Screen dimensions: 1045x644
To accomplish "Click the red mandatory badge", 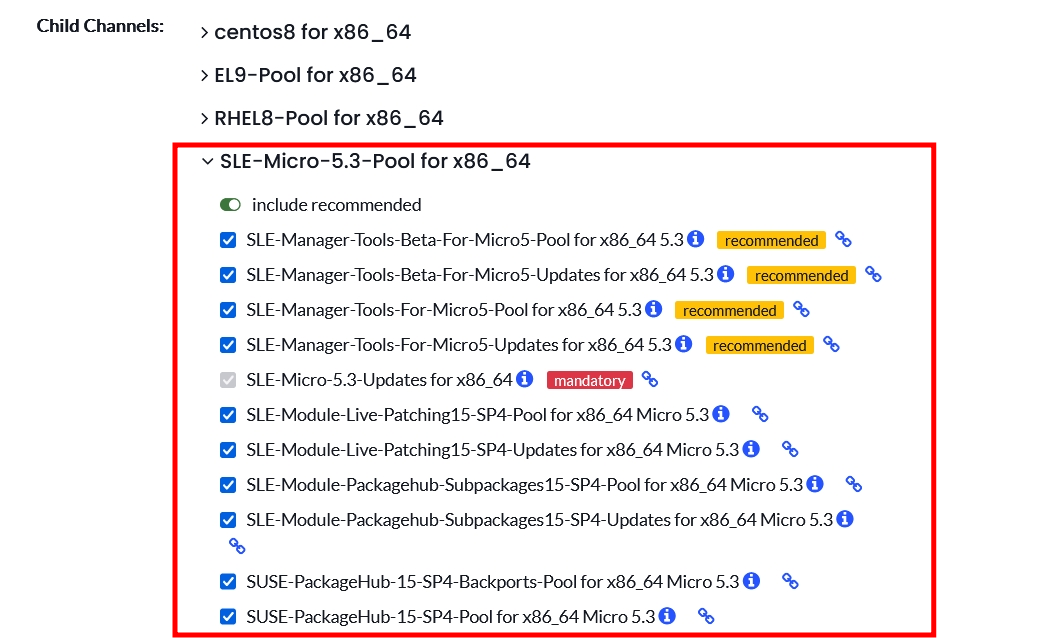I will coord(590,380).
